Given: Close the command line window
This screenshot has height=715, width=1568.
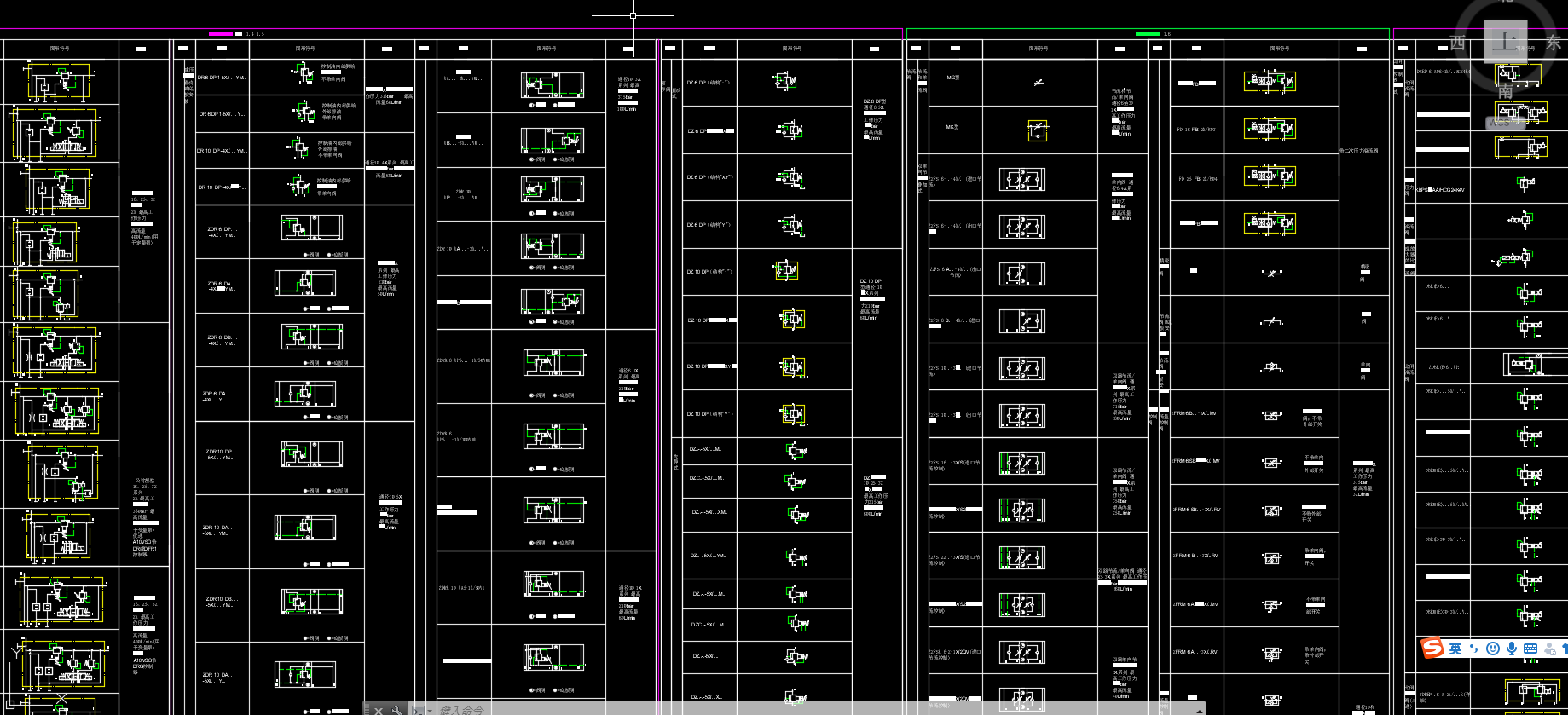Looking at the screenshot, I should (379, 710).
